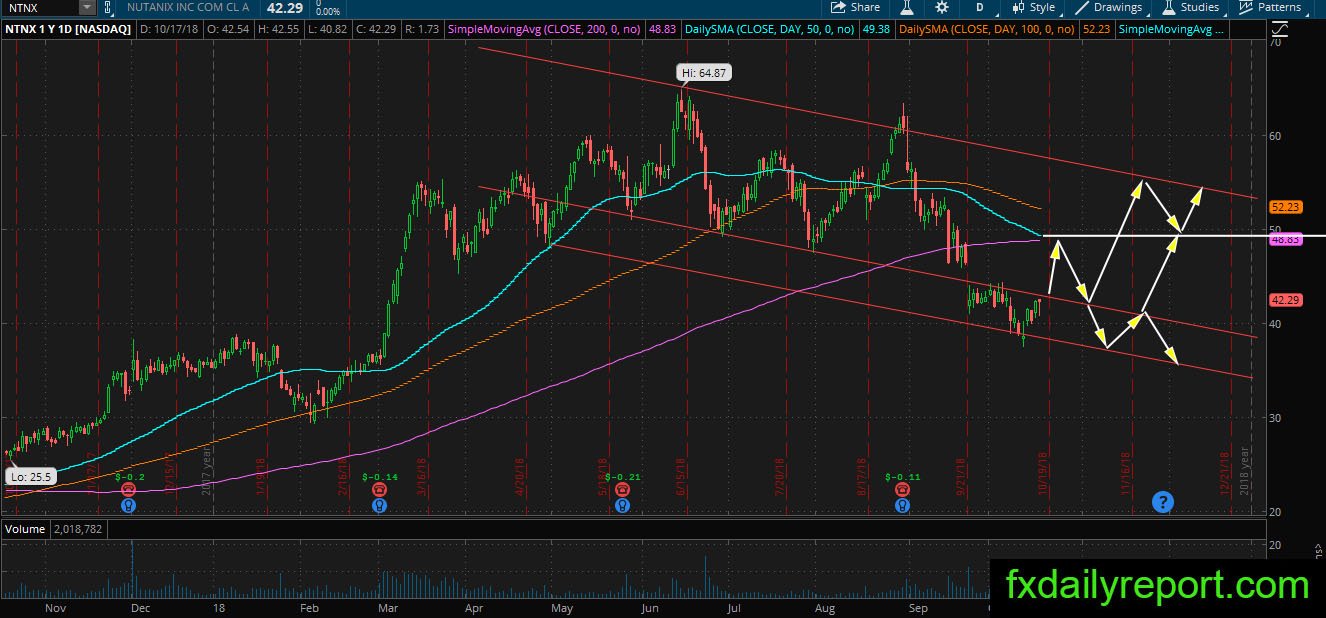Click the Mar label on time axis
Viewport: 1326px width, 618px height.
389,607
